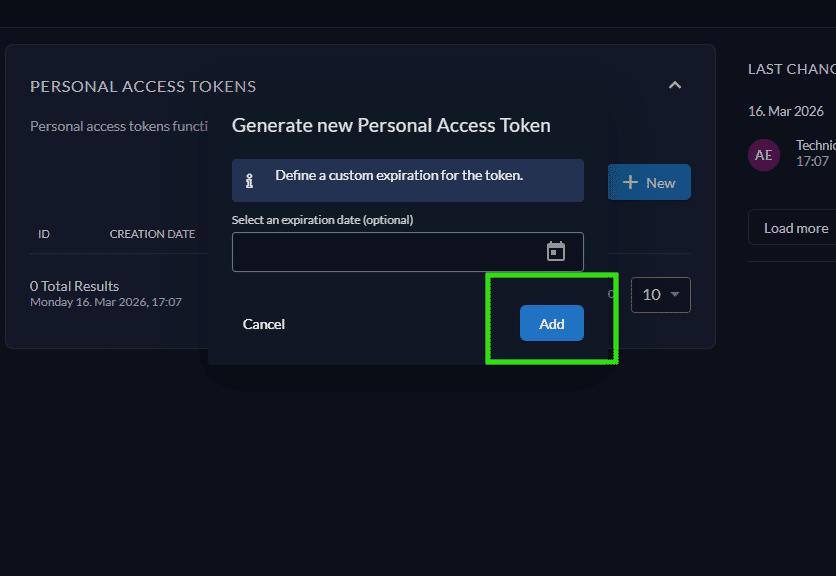
Task: Open the results-per-page dropdown showing 10
Action: coord(660,295)
